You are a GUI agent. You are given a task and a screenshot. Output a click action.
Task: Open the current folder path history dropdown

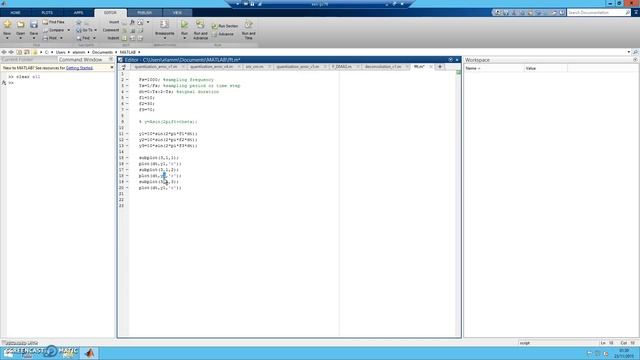click(629, 52)
